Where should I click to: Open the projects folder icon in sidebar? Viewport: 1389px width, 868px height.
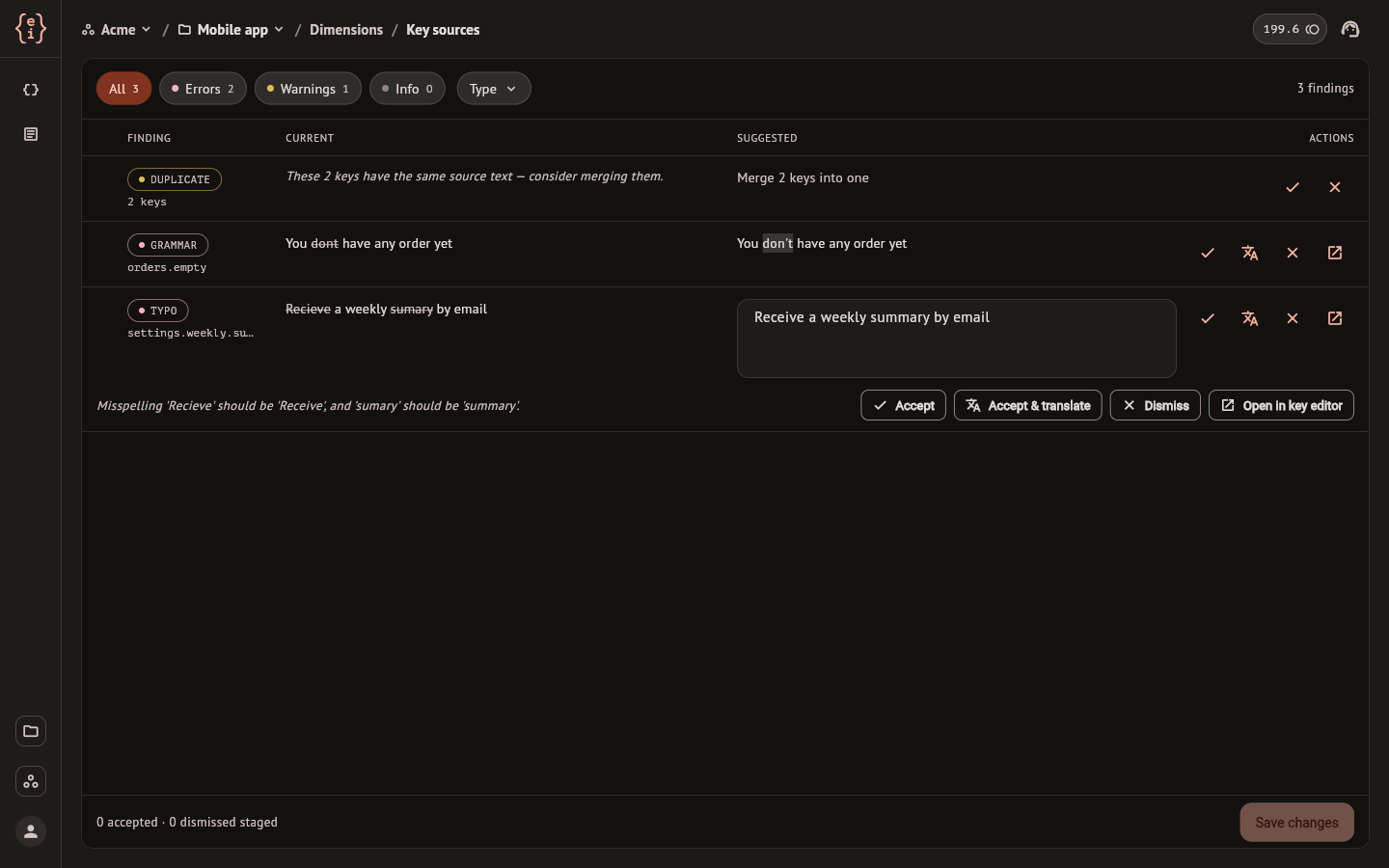31,731
